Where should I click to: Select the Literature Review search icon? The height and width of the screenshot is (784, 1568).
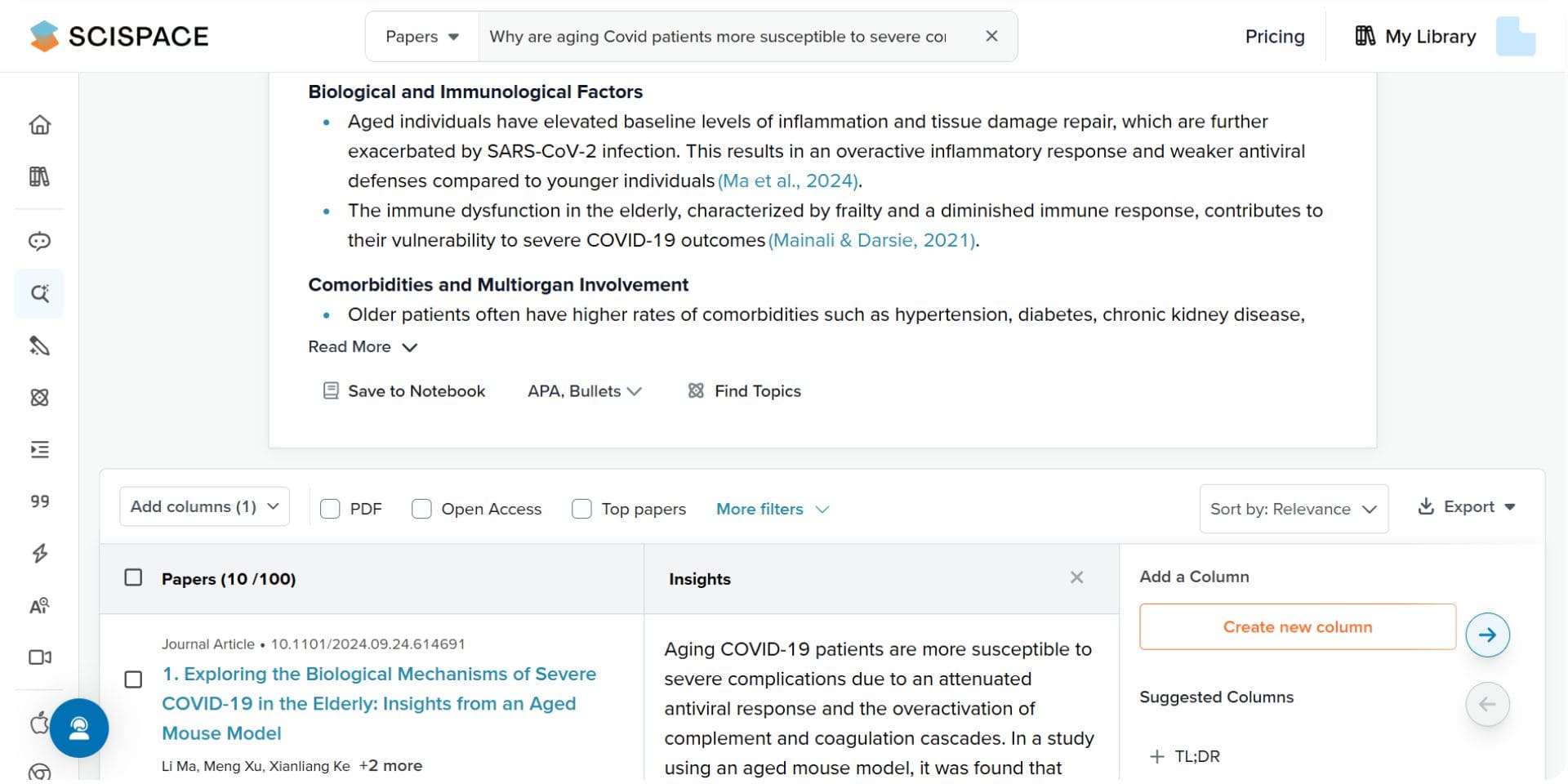point(39,293)
